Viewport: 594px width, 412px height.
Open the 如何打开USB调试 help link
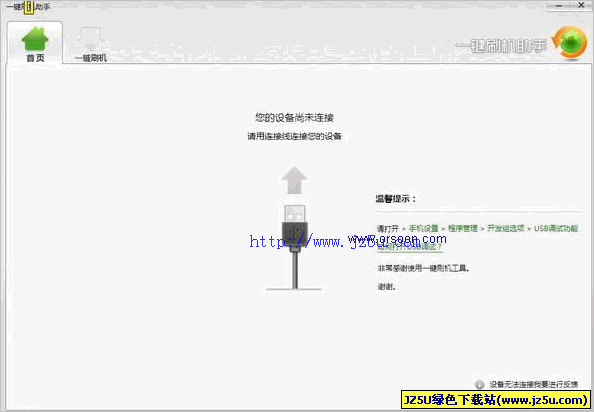click(x=410, y=247)
